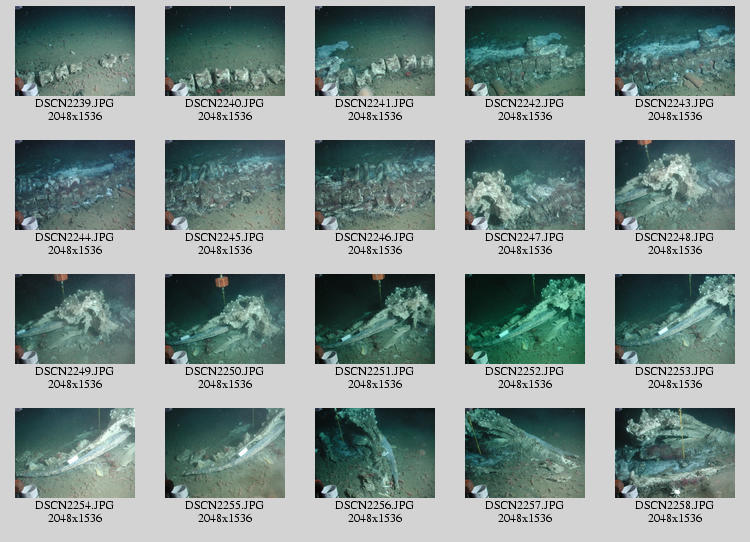Select the DSCN2250.JPG thumbnail
This screenshot has height=542, width=750.
point(225,319)
